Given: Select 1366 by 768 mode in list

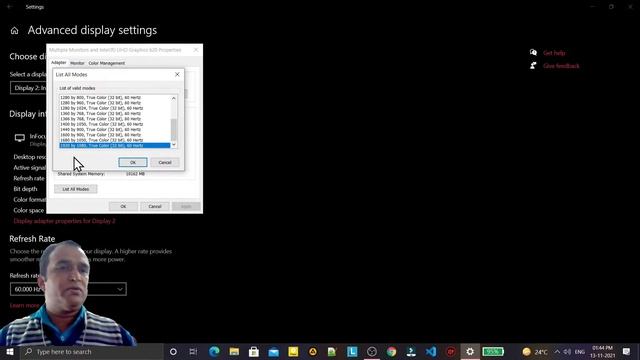Looking at the screenshot, I should pos(101,119).
